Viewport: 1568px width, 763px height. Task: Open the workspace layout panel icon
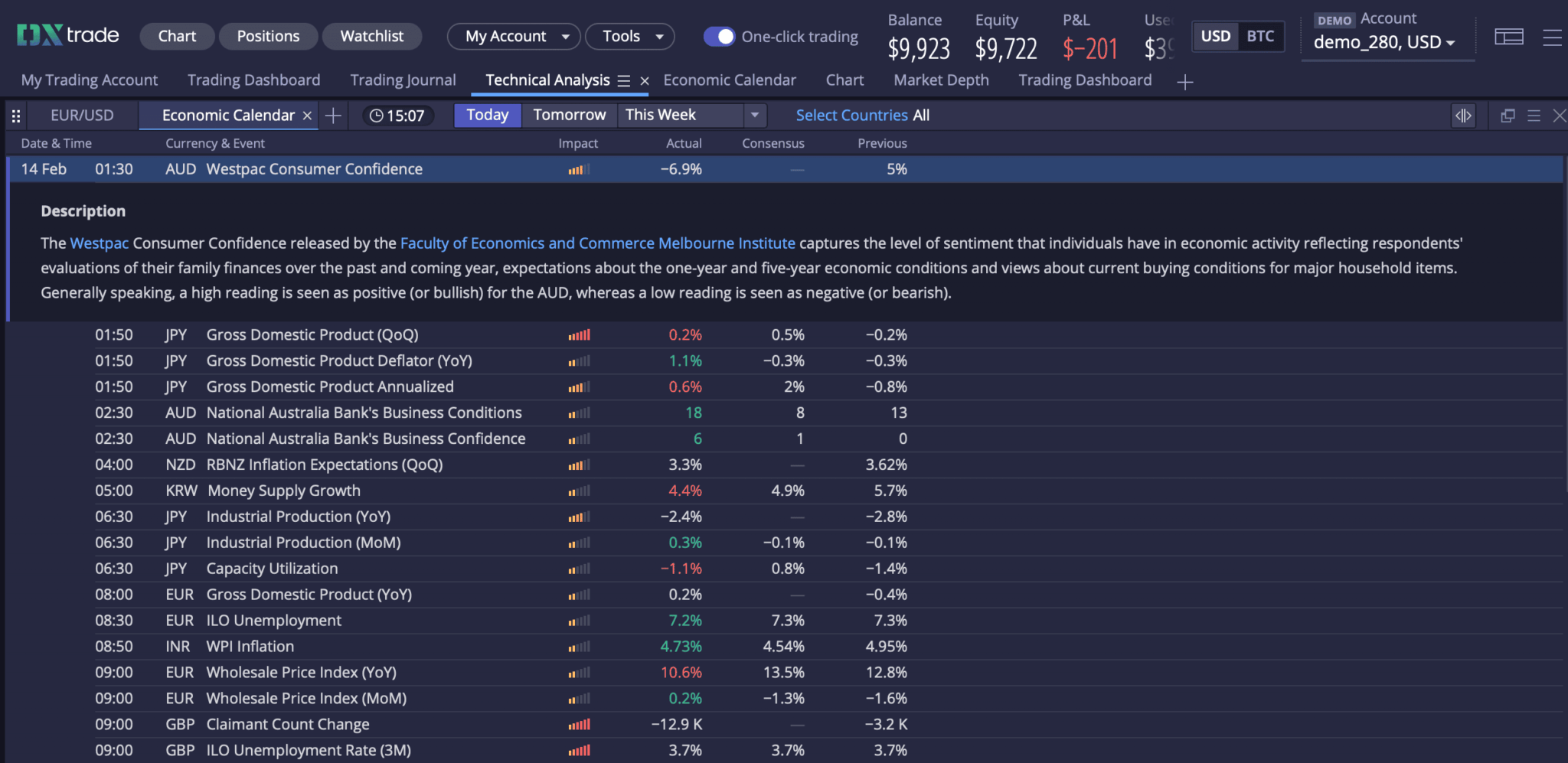(x=1508, y=37)
